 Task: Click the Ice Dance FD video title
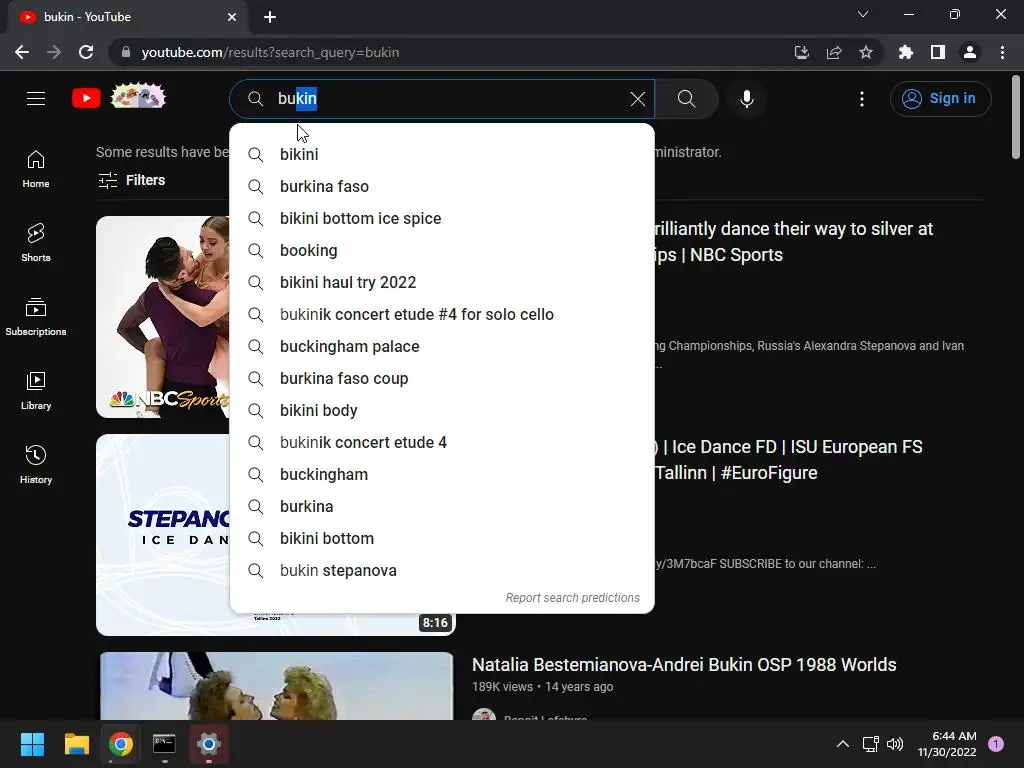point(789,460)
